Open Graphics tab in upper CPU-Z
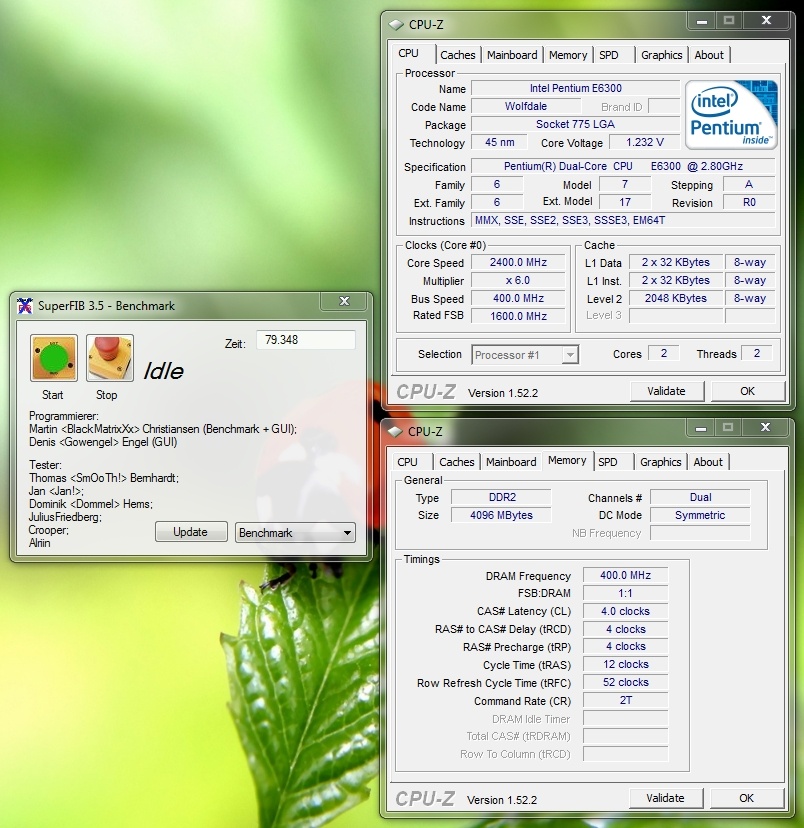Viewport: 804px width, 828px height. (661, 55)
